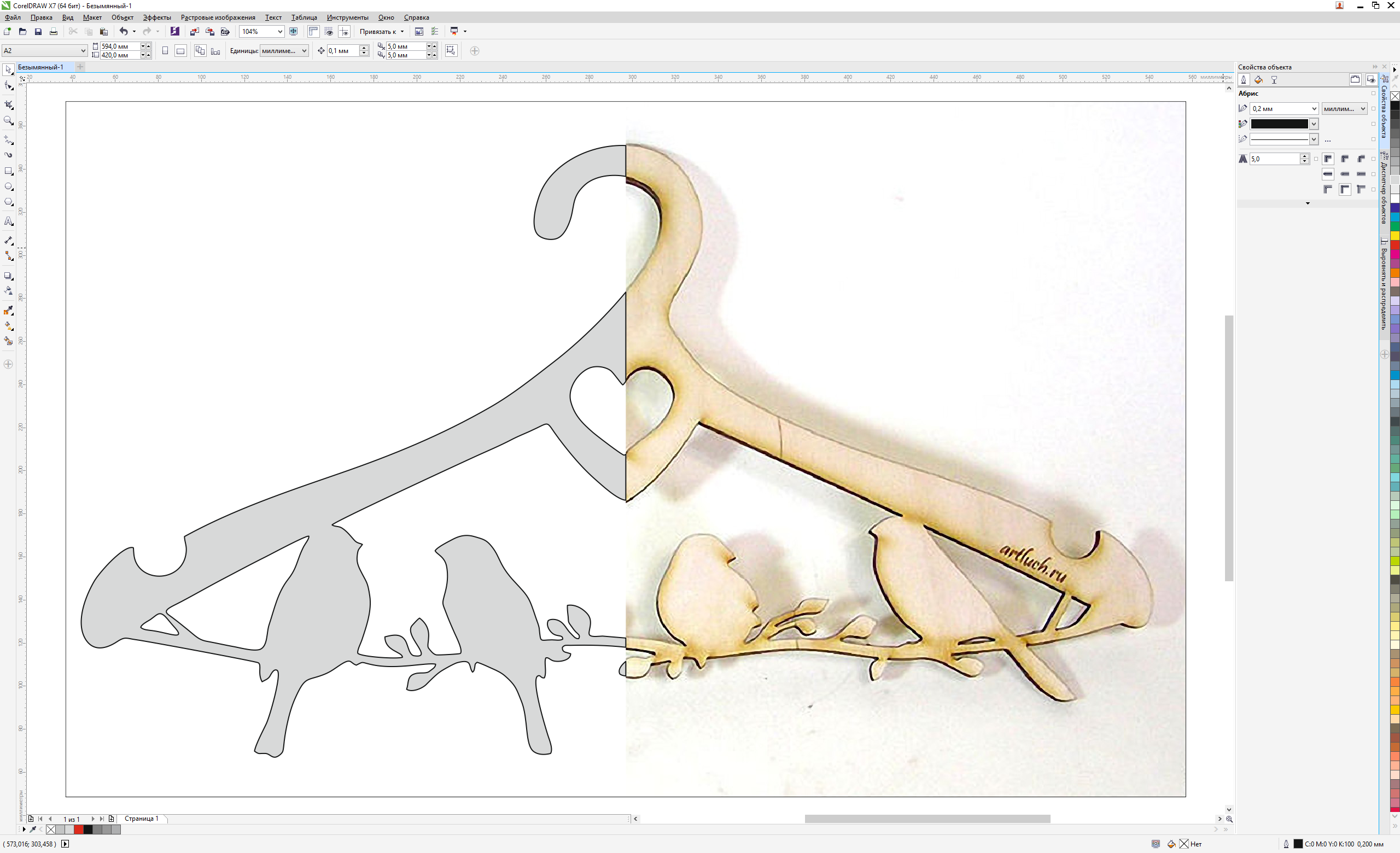
Task: Toggle rulers display in toolbar
Action: 313,32
